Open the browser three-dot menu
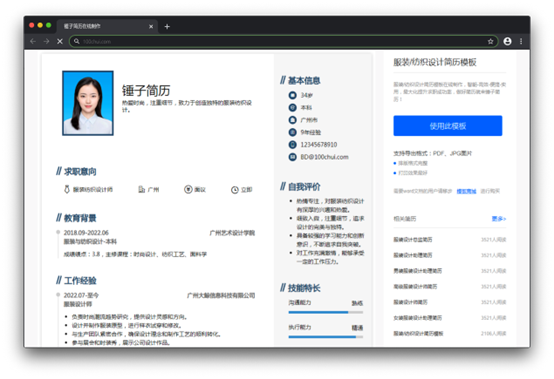 click(x=521, y=41)
